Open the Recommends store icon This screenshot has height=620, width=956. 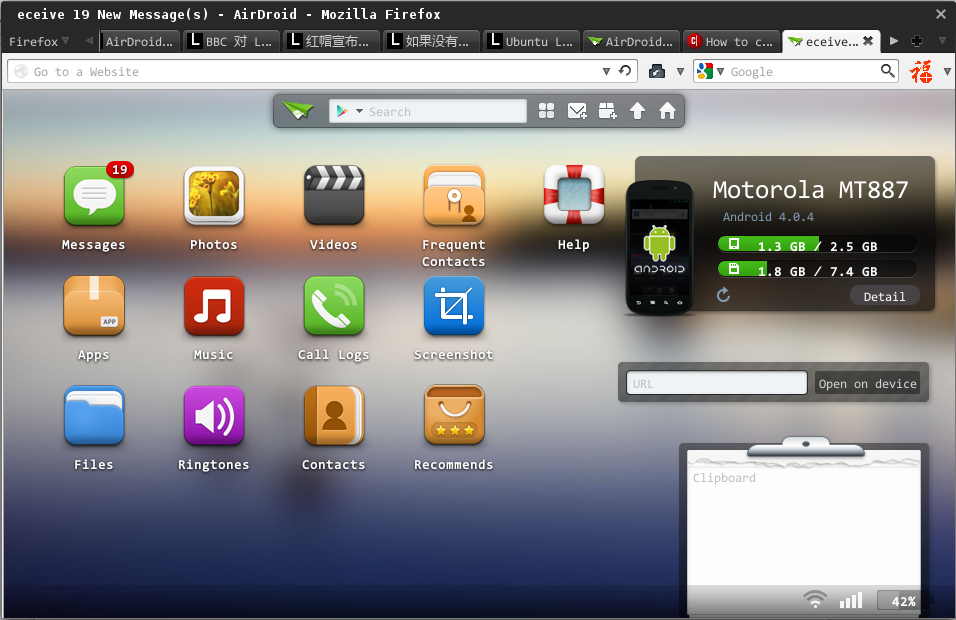point(454,415)
